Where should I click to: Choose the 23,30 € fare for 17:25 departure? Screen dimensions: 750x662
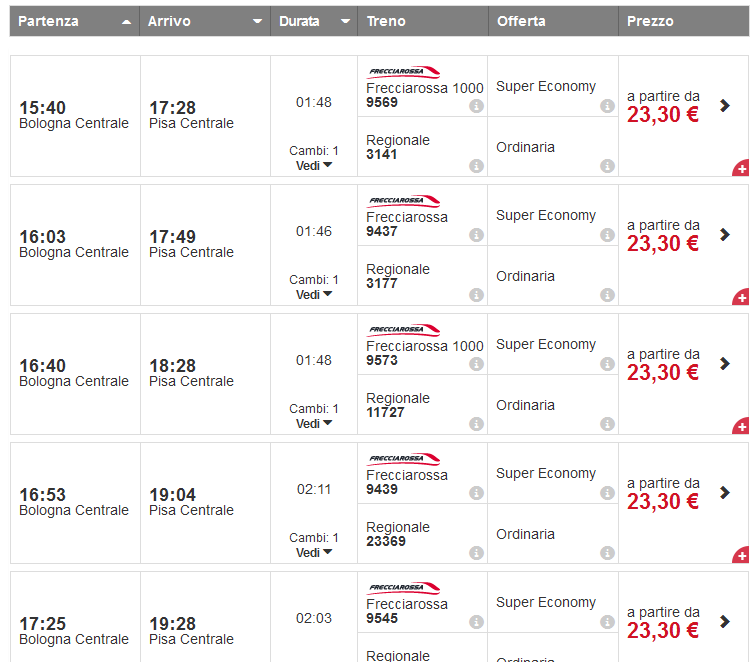click(663, 630)
